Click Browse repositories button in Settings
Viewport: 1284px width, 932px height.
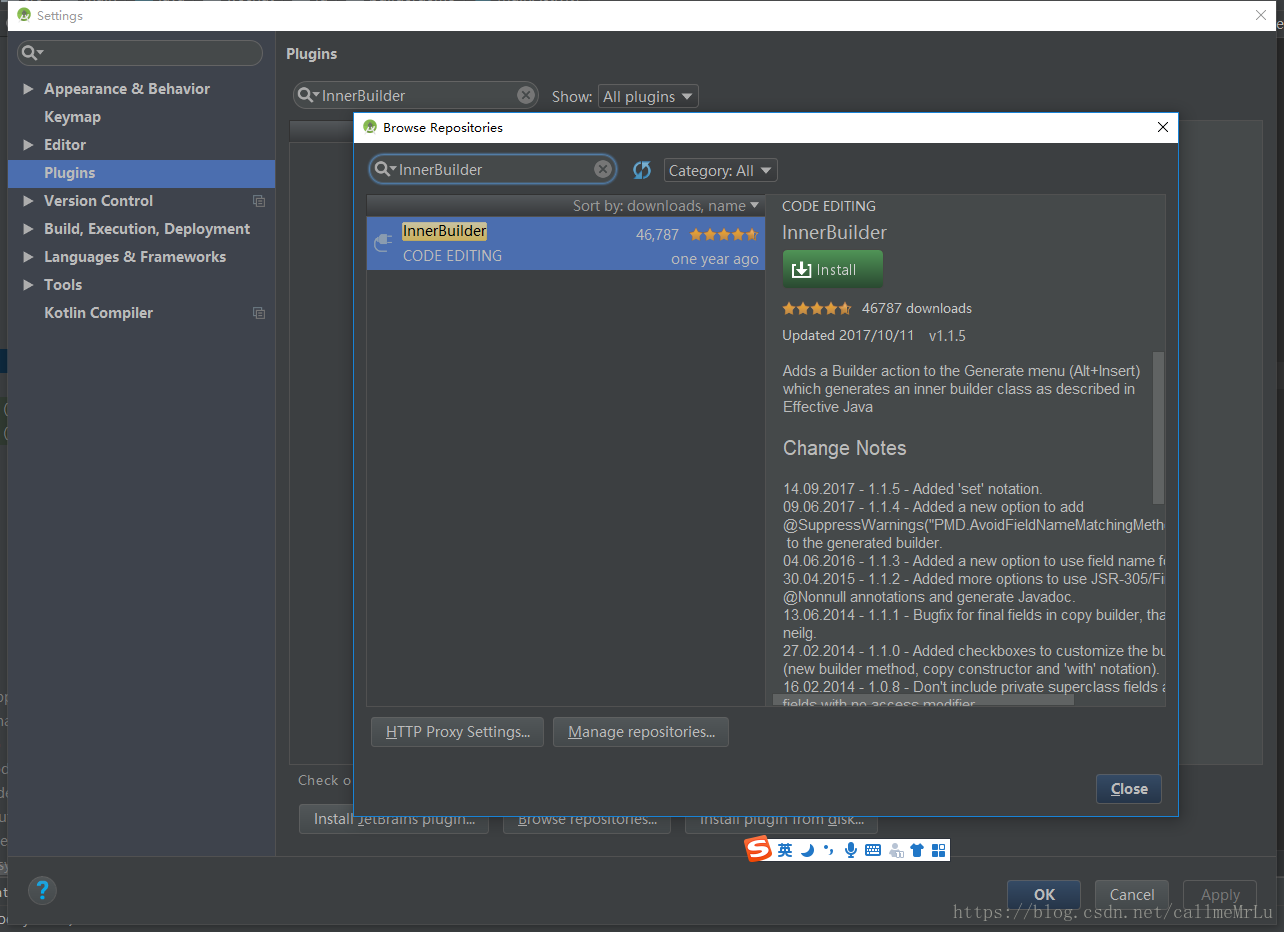587,819
